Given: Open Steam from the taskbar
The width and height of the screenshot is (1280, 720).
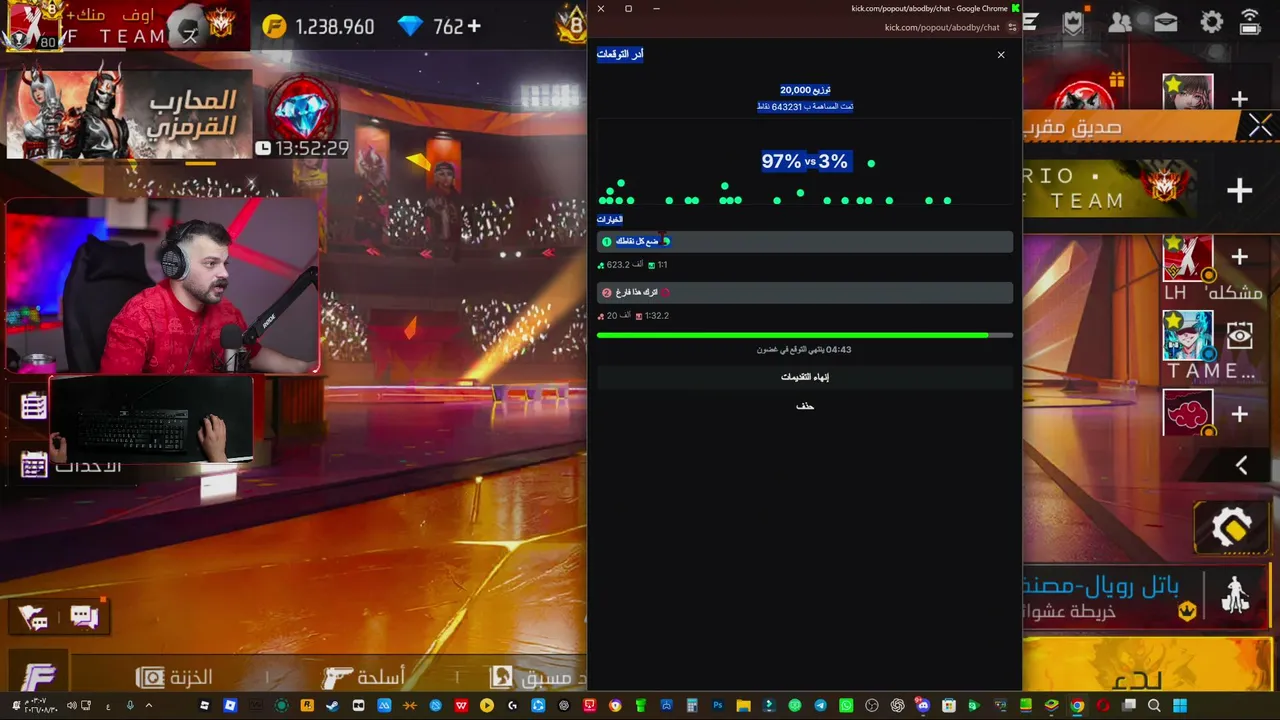Looking at the screenshot, I should coord(332,706).
